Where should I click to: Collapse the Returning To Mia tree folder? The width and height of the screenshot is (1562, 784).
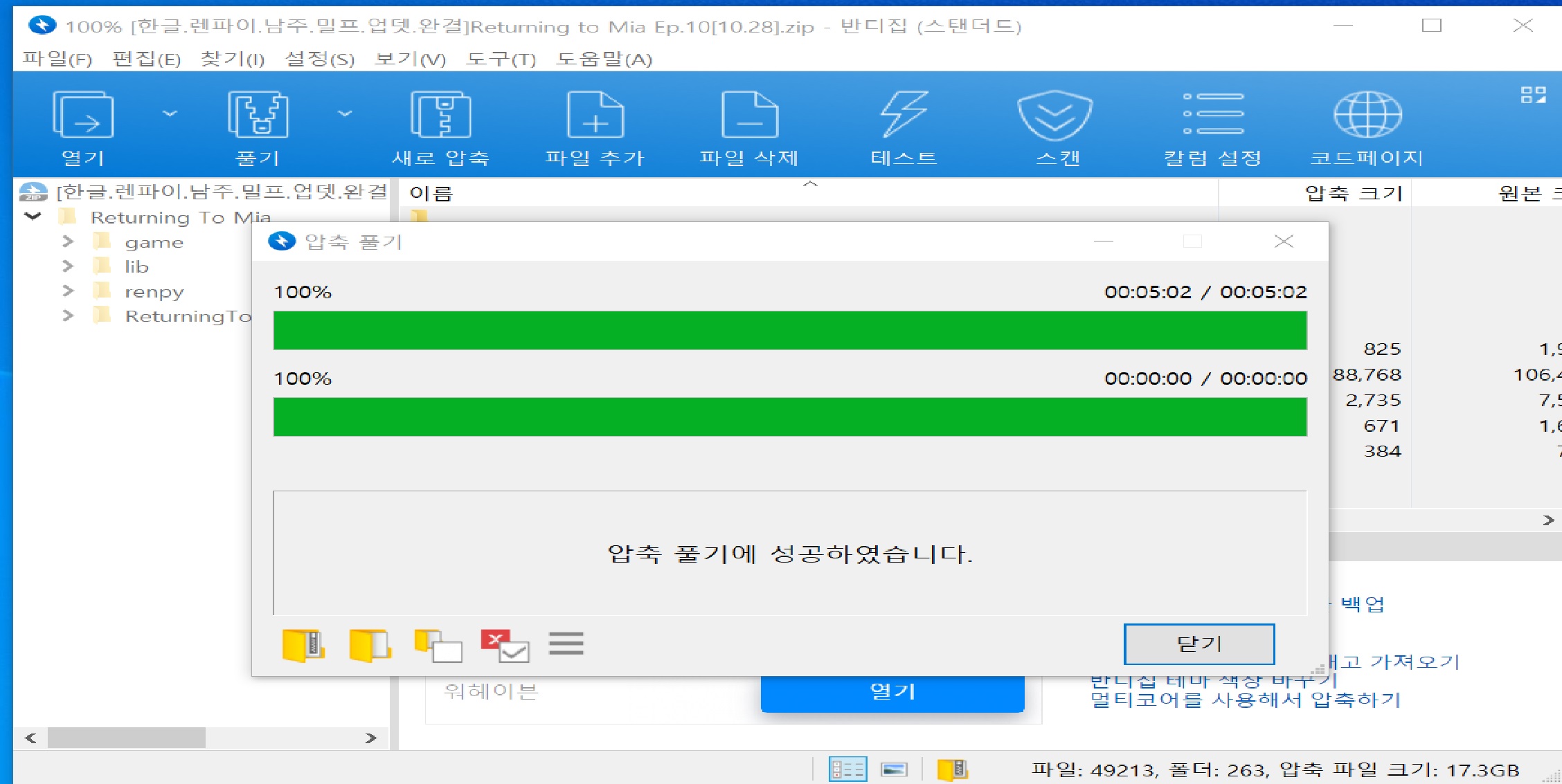pyautogui.click(x=33, y=217)
